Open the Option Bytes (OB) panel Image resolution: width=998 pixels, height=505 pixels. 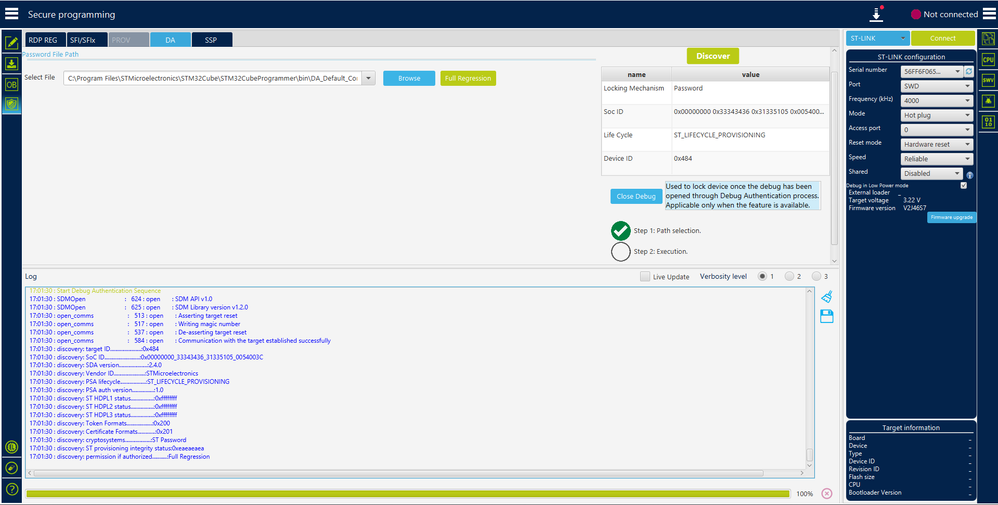pyautogui.click(x=11, y=84)
